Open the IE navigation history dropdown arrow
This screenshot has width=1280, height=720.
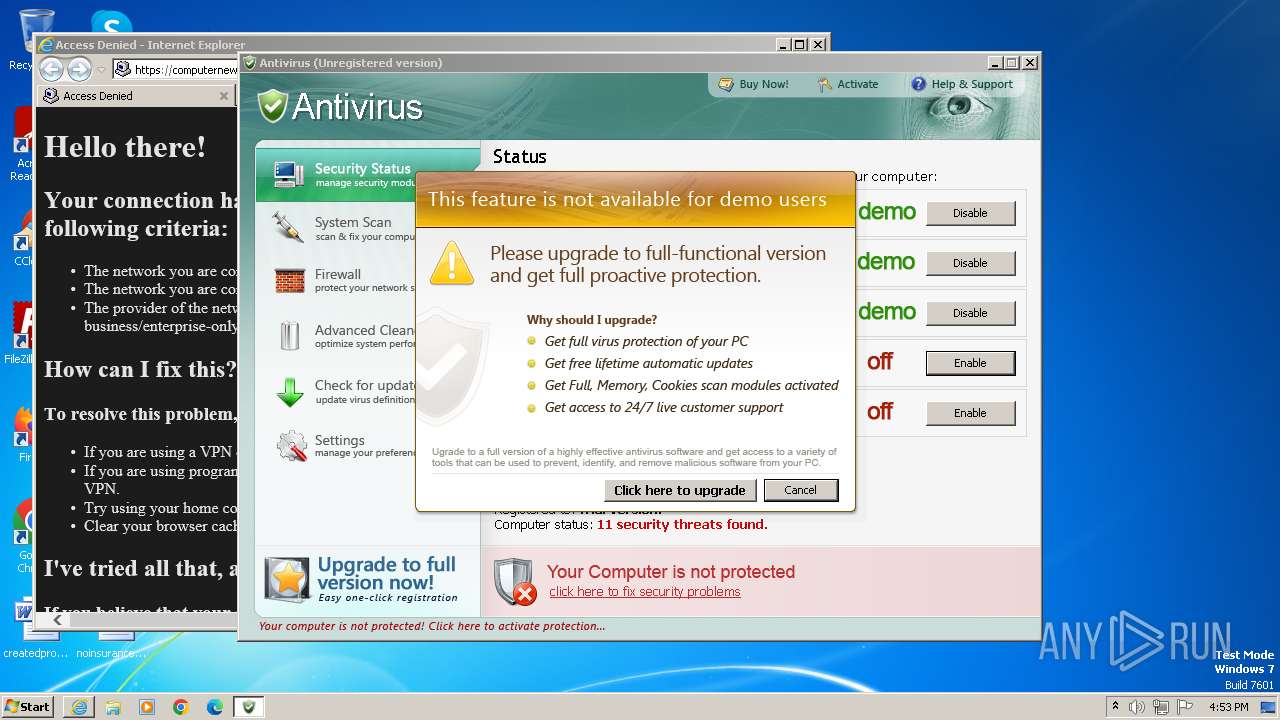101,70
